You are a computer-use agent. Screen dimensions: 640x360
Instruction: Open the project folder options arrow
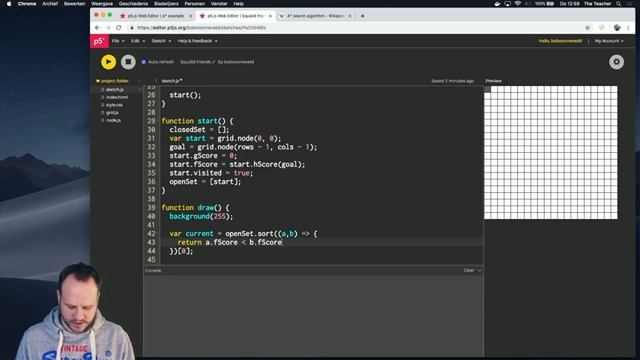[x=140, y=81]
